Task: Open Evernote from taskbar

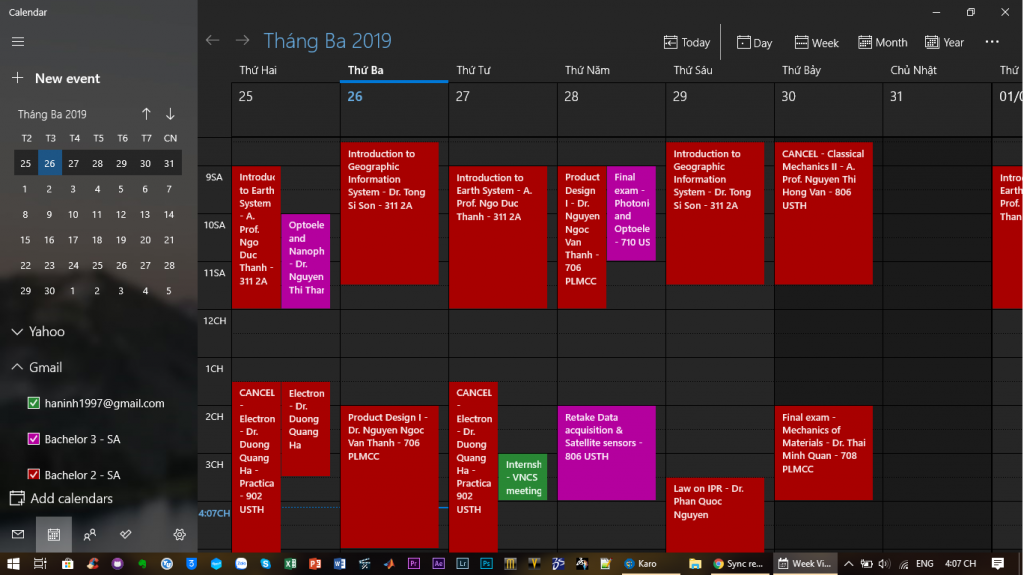Action: (x=142, y=563)
